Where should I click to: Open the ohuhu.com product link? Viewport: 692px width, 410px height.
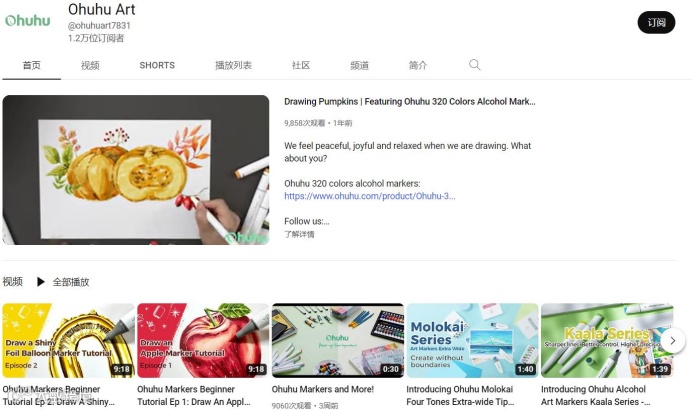point(369,196)
